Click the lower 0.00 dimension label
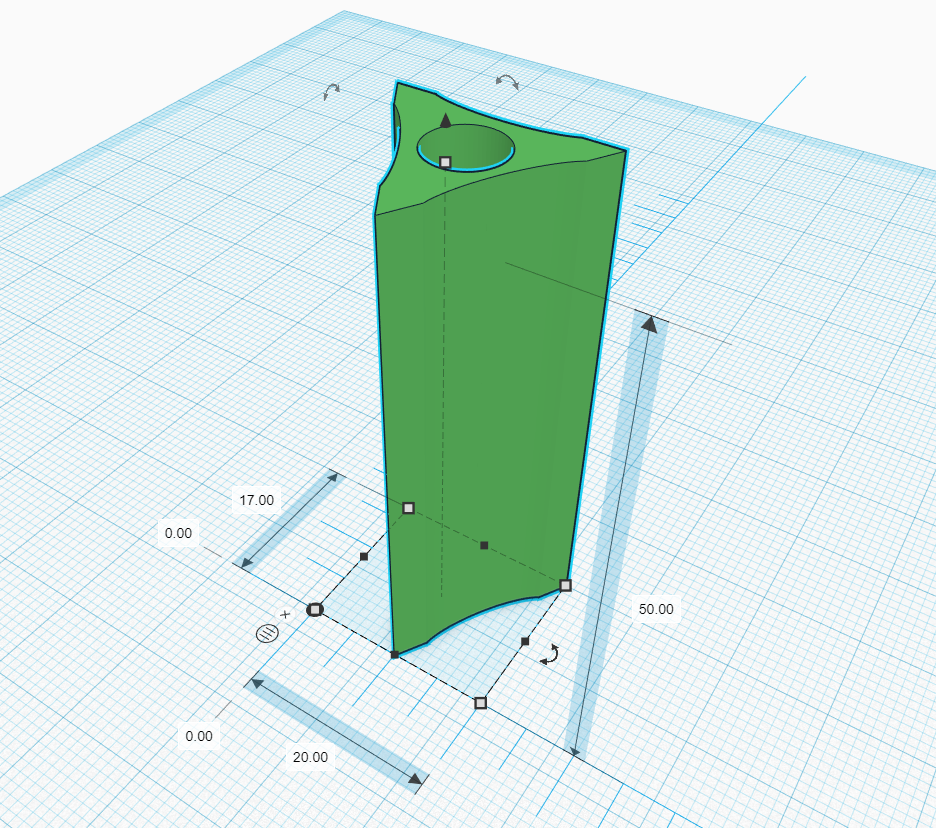936x828 pixels. (x=200, y=735)
